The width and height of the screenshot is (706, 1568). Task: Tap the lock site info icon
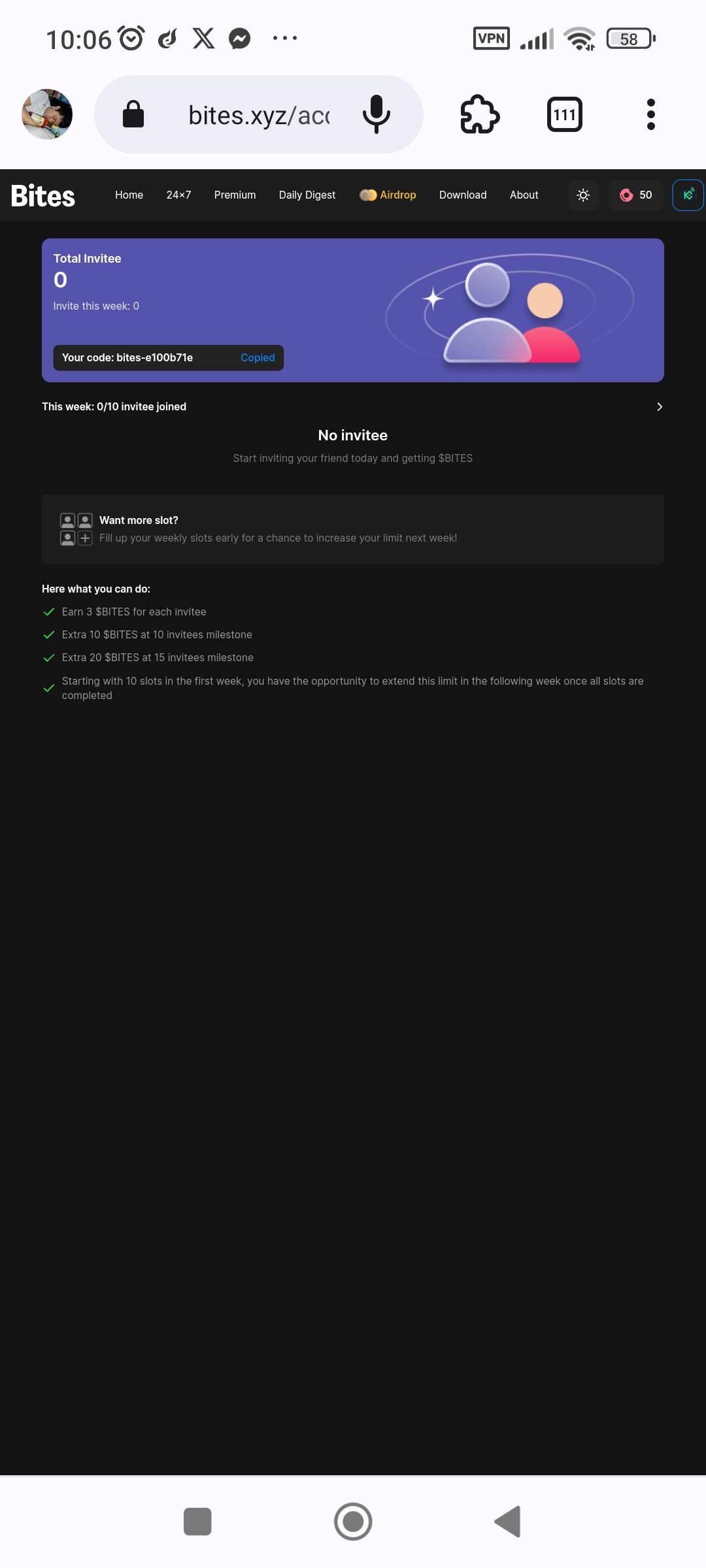point(133,114)
